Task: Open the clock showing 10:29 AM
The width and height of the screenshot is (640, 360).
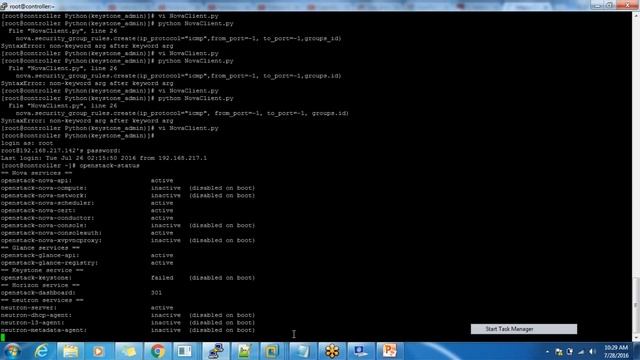Action: coord(616,351)
